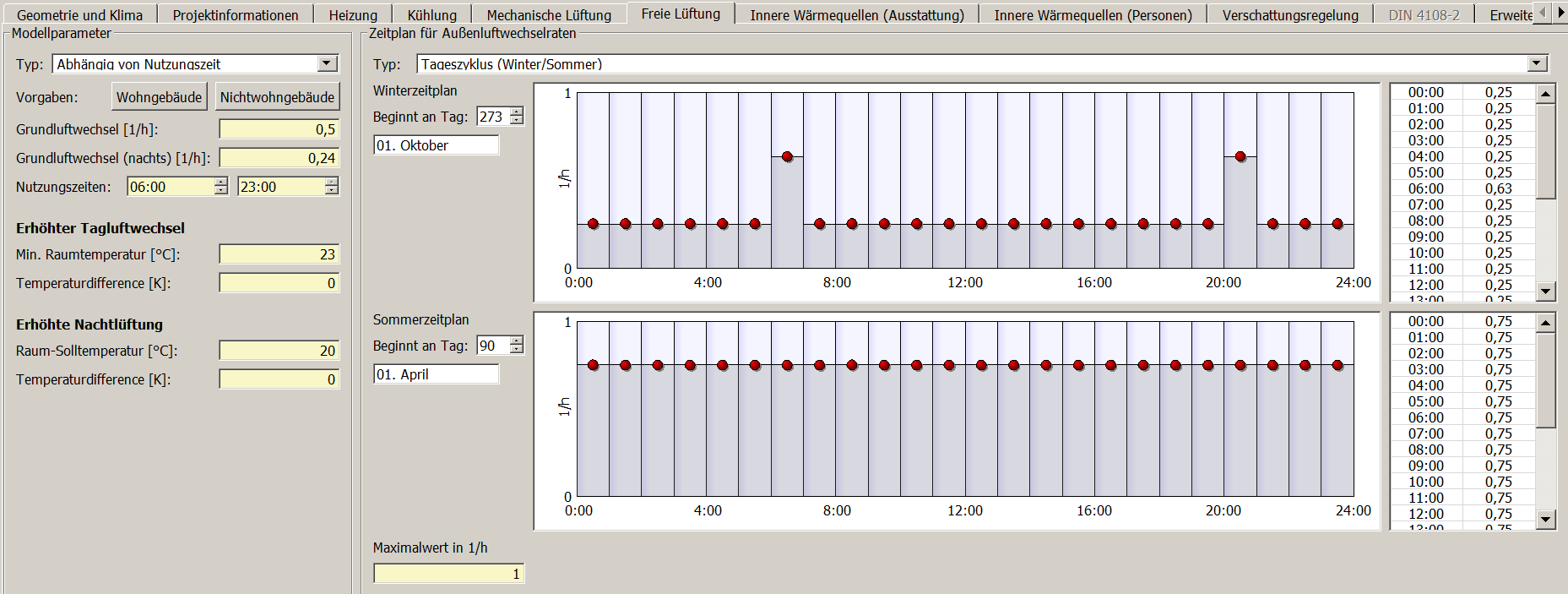1568x594 pixels.
Task: Select the raised winter chart point near 6:00
Action: [787, 156]
